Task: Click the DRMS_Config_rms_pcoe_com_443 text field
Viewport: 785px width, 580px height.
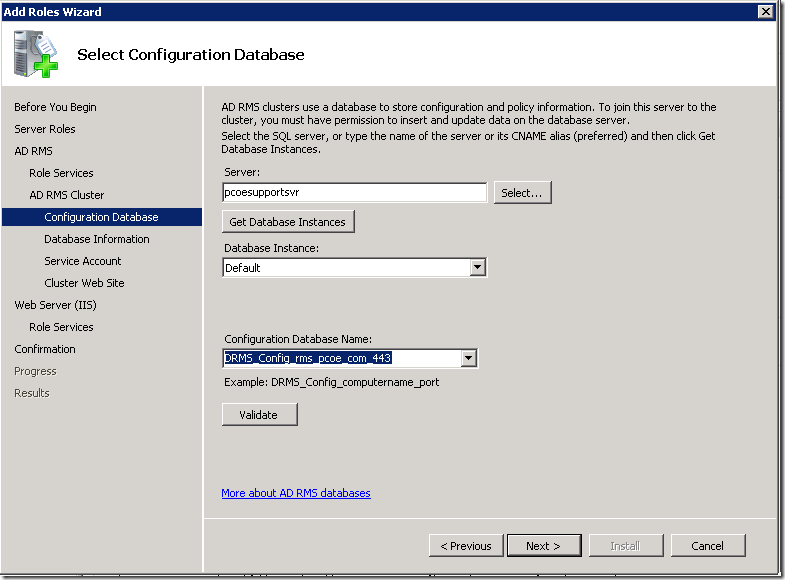Action: pos(342,358)
